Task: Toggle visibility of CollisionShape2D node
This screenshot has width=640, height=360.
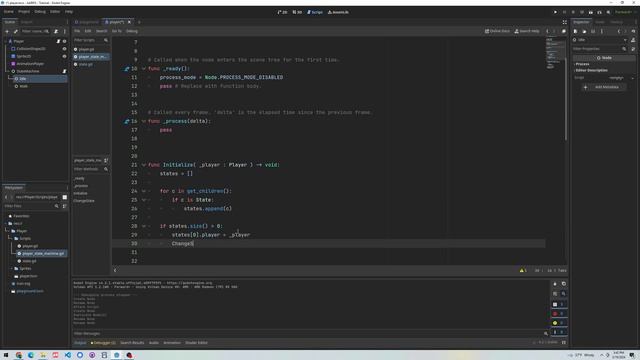Action: coord(64,49)
